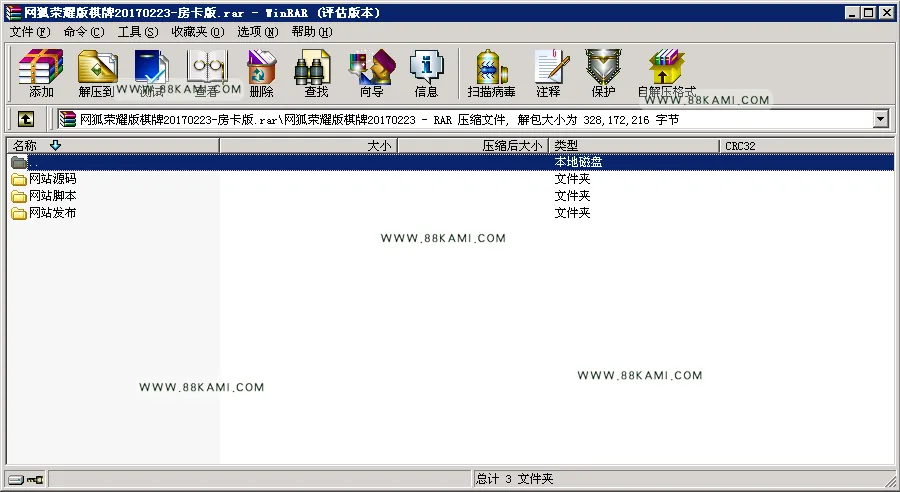Click the 删除 (Delete) toolbar icon
This screenshot has width=900, height=492.
pyautogui.click(x=261, y=73)
